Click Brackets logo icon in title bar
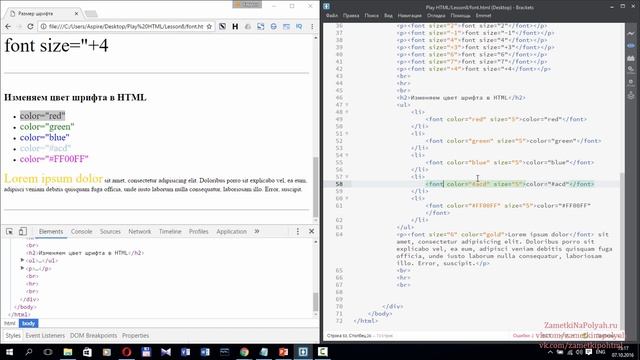640x360 pixels. tap(327, 6)
